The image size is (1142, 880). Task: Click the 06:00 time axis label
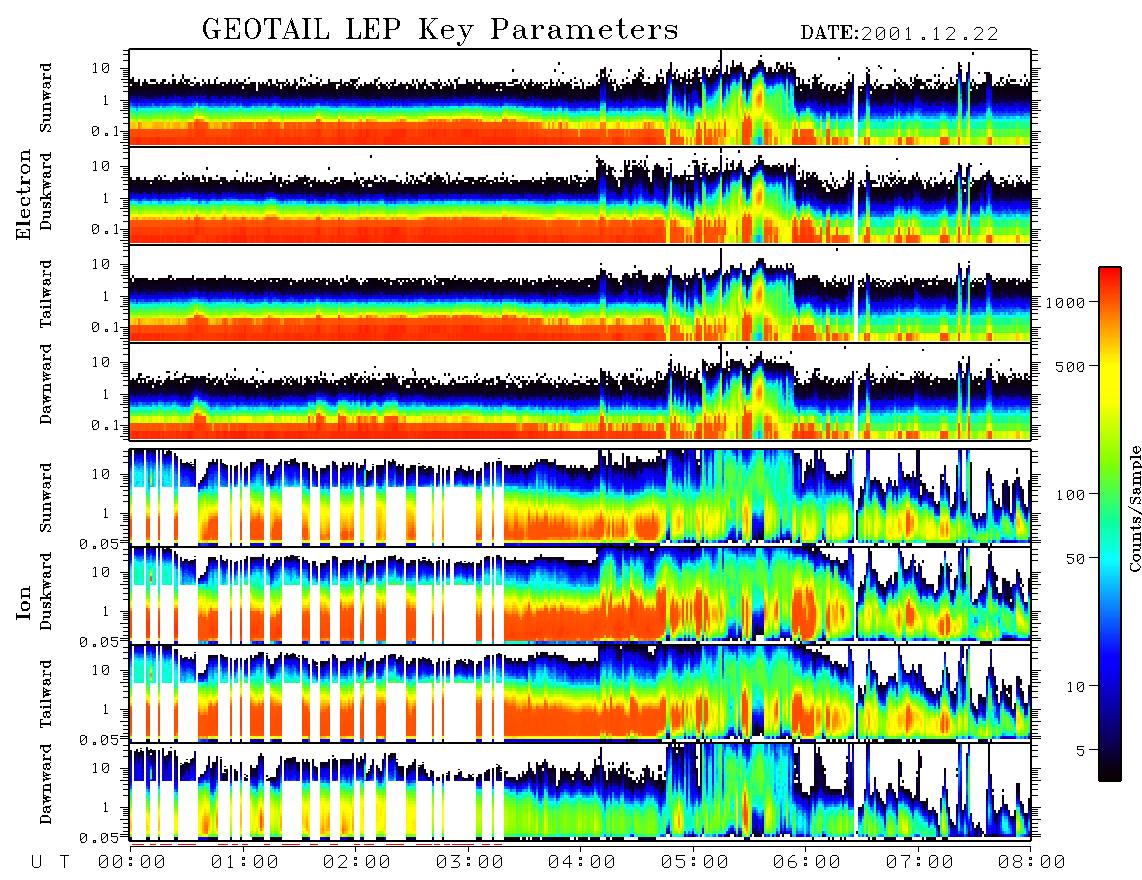click(x=807, y=862)
